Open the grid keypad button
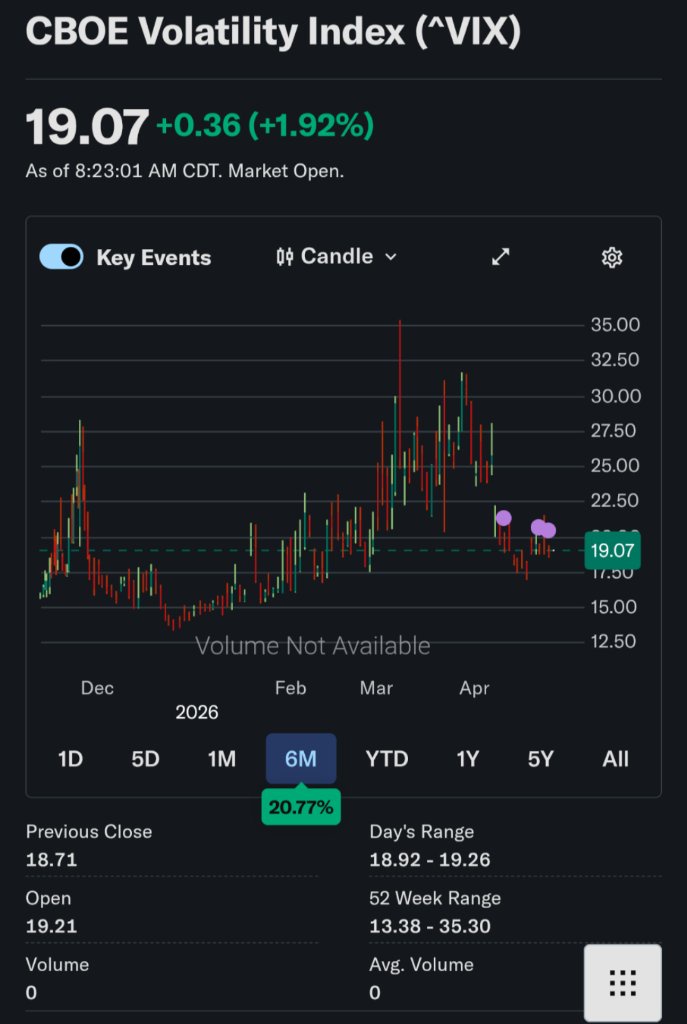687x1024 pixels. click(622, 983)
